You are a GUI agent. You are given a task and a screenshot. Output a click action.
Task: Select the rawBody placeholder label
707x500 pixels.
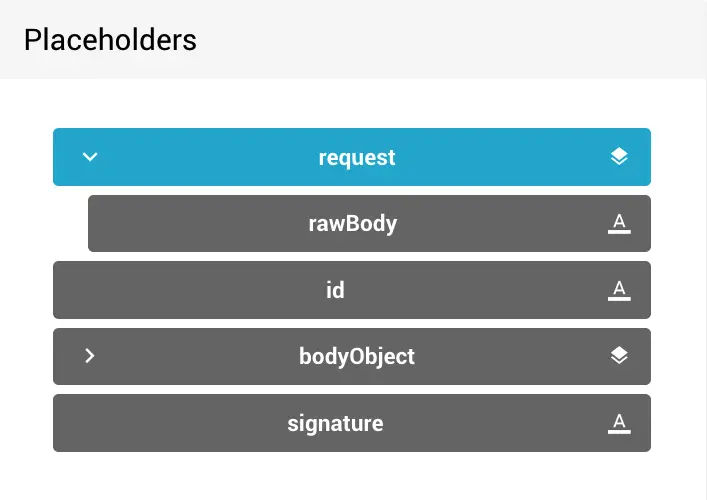pos(352,224)
